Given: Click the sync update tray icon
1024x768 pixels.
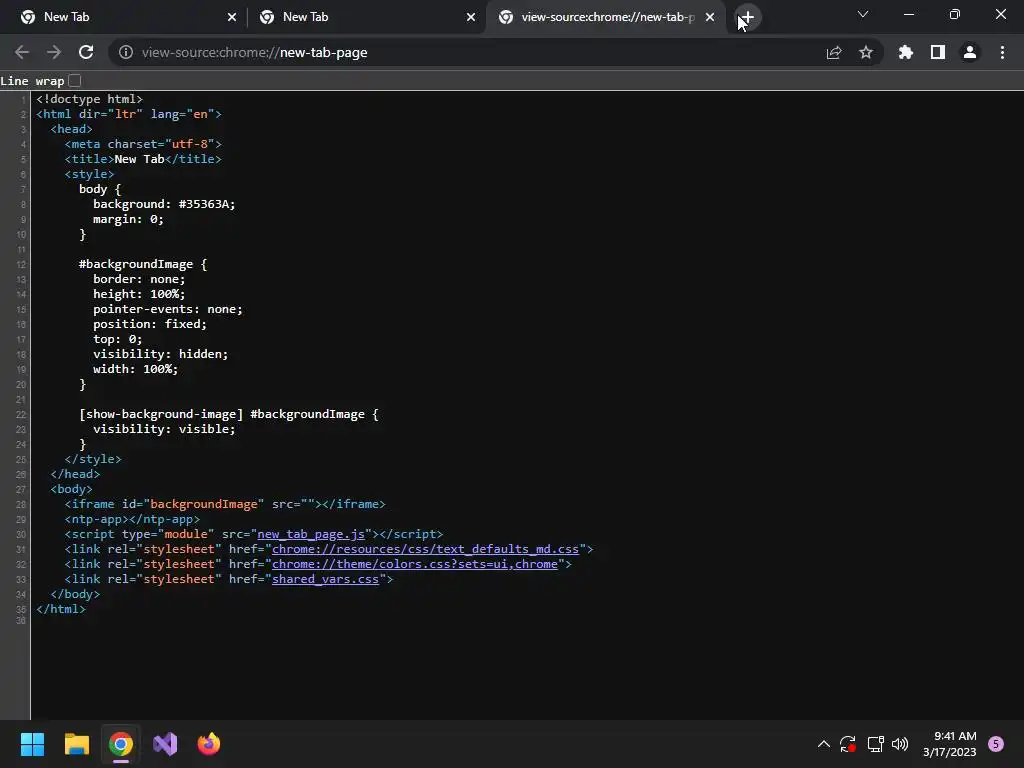Looking at the screenshot, I should (x=848, y=744).
